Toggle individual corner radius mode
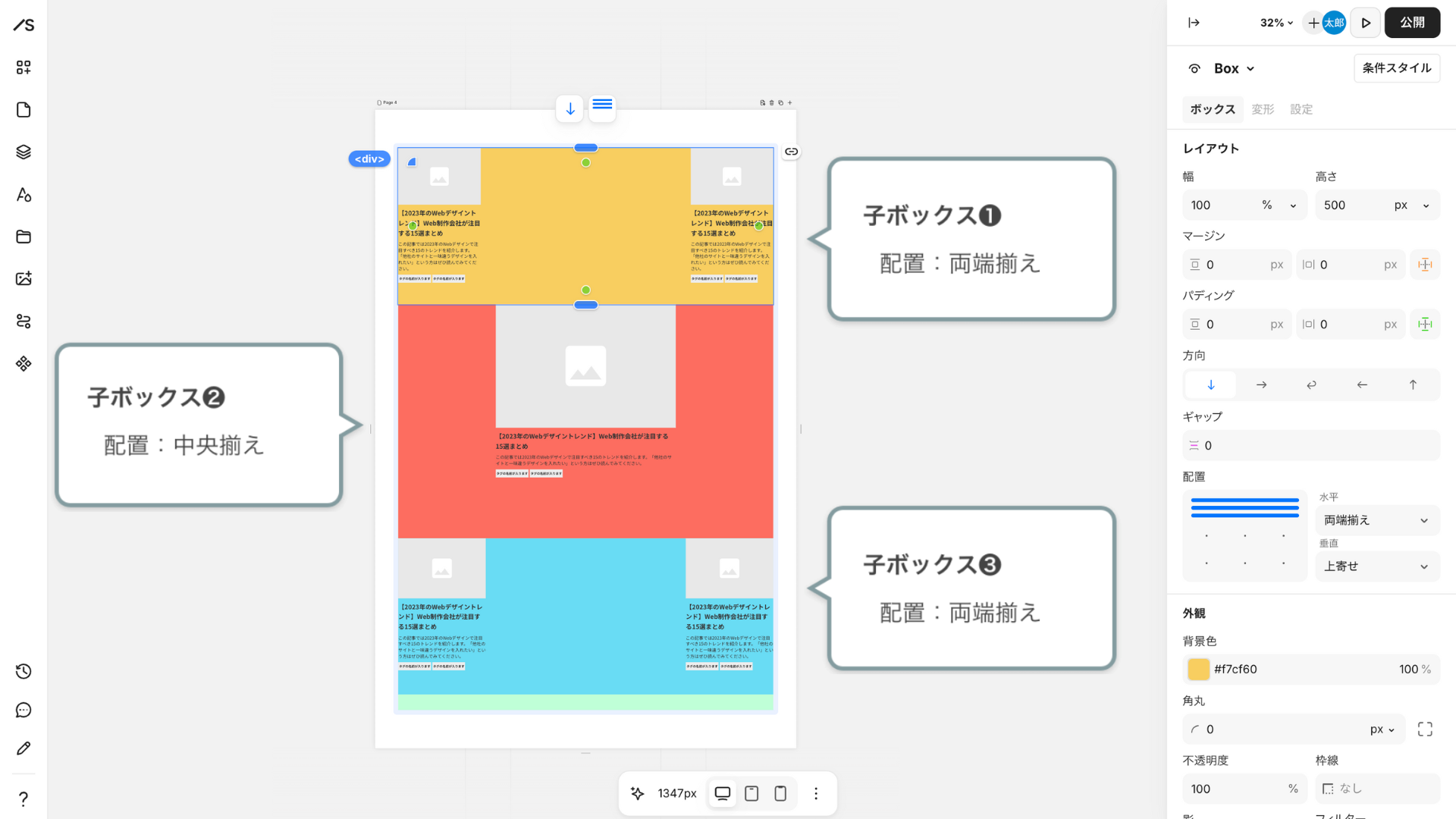This screenshot has height=819, width=1456. click(x=1425, y=729)
